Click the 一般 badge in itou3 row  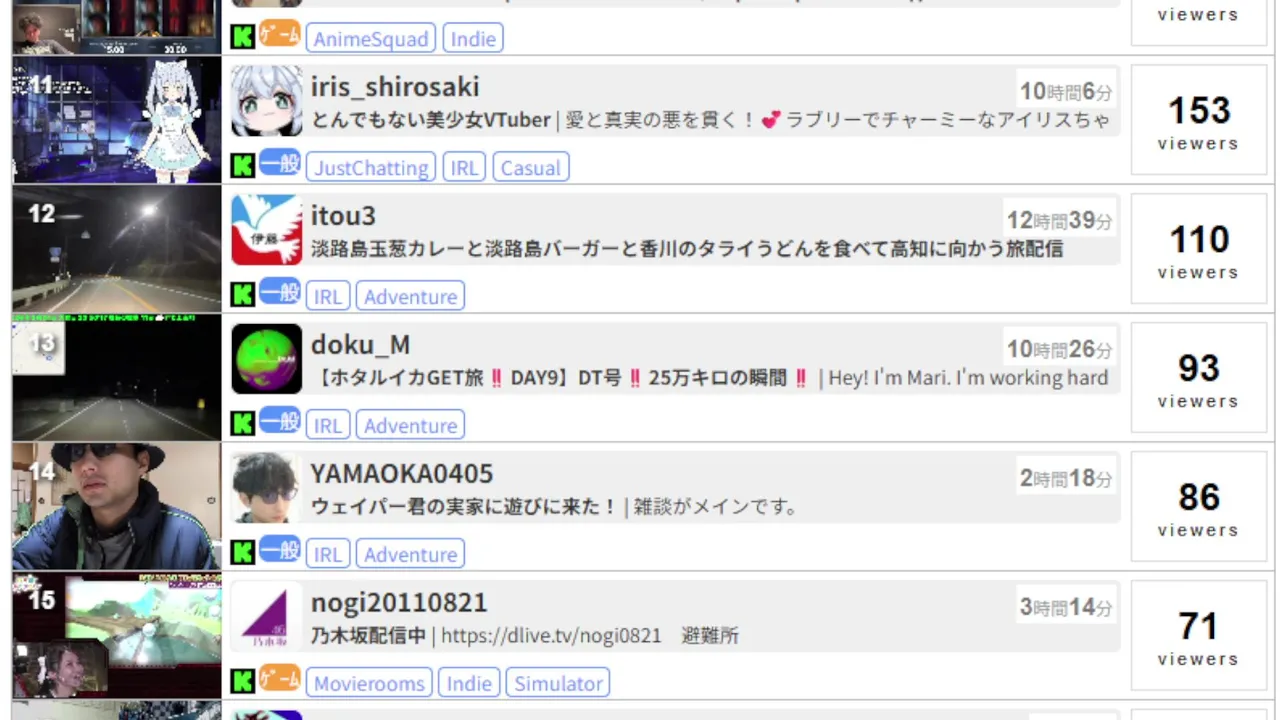[280, 292]
